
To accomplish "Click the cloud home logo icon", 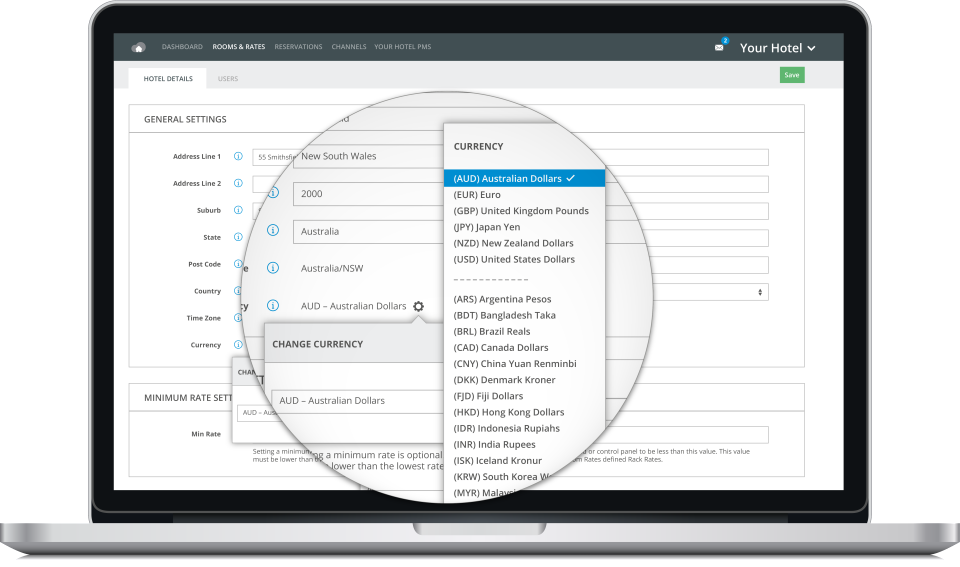I will pos(138,47).
